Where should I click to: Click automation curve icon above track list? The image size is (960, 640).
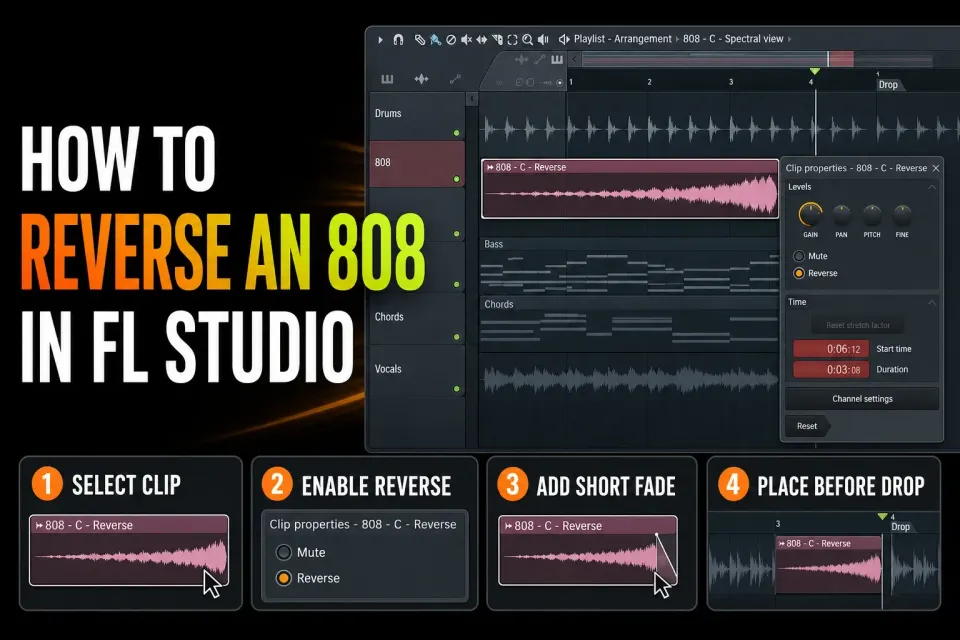pos(455,79)
